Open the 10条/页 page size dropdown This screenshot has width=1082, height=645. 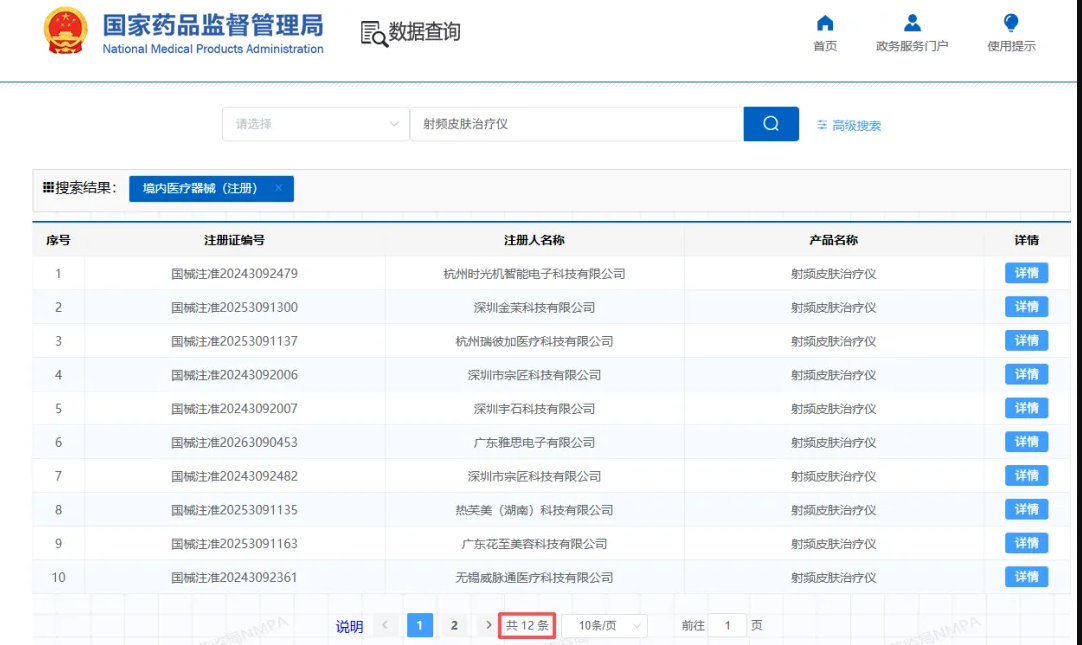tap(605, 626)
